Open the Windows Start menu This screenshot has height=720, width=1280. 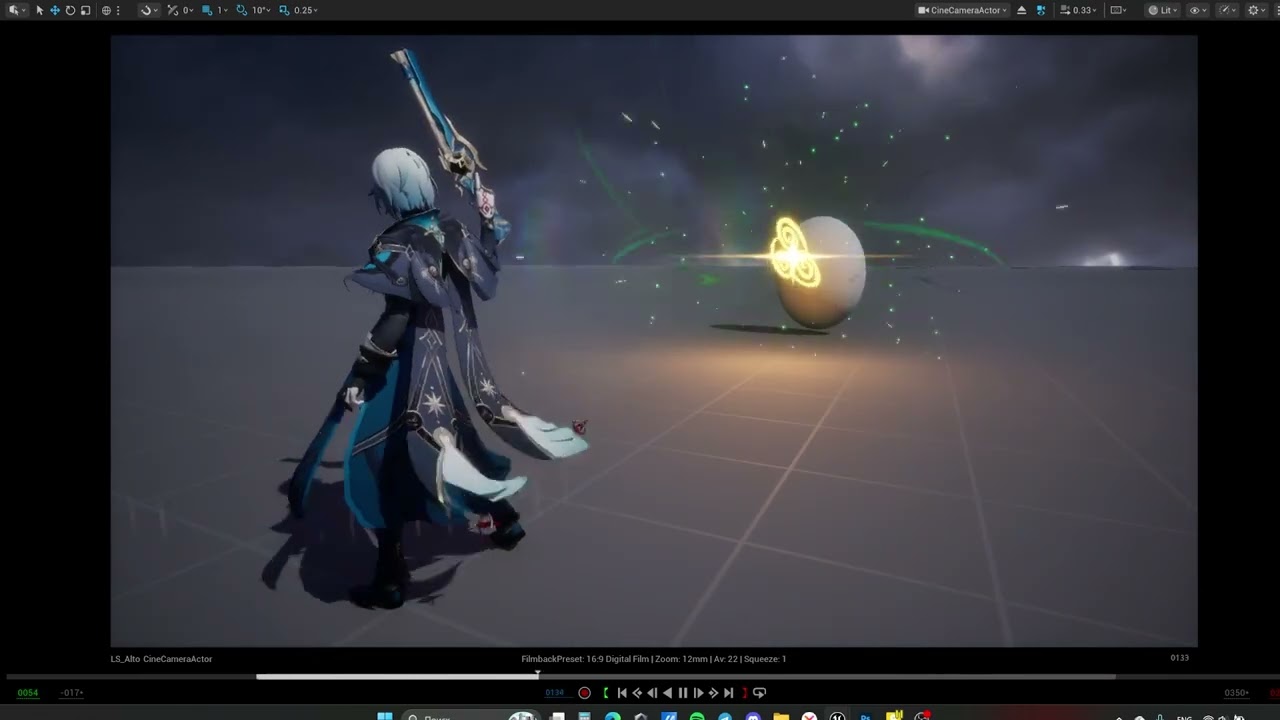click(385, 716)
